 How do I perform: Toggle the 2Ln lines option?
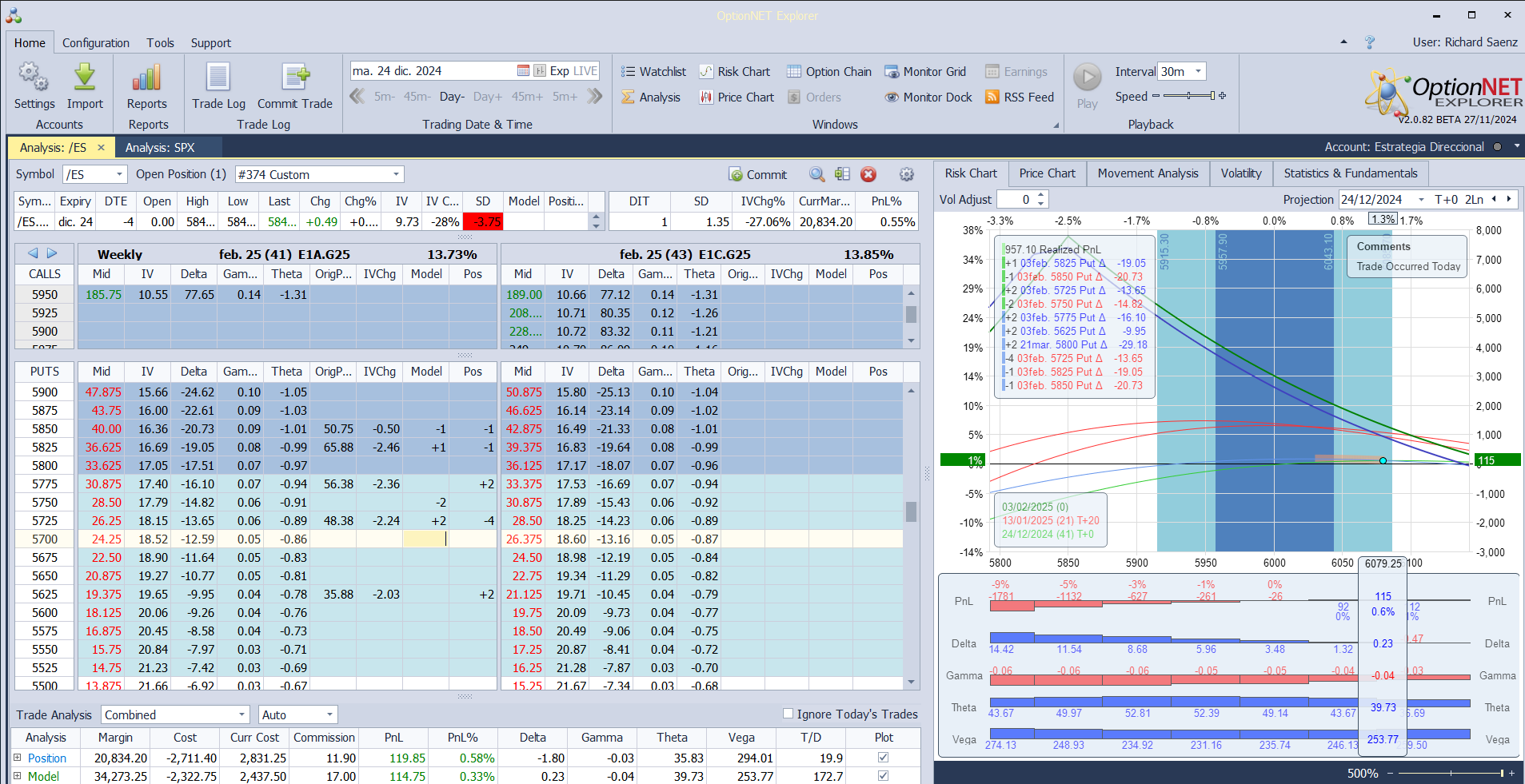point(1474,199)
